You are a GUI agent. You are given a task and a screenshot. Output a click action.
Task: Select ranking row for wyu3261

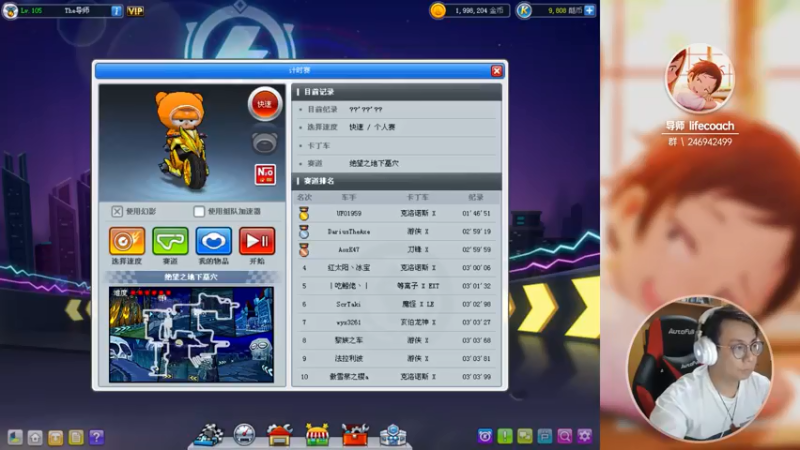click(396, 322)
